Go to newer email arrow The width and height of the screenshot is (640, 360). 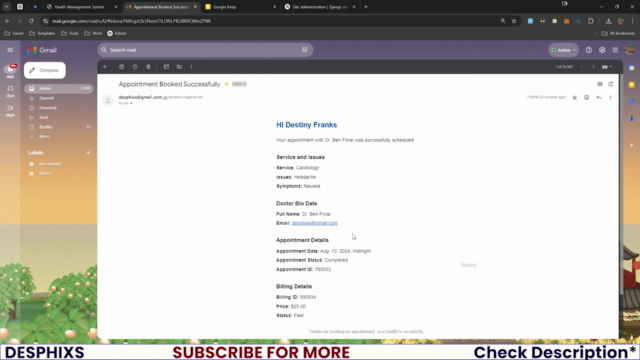582,67
